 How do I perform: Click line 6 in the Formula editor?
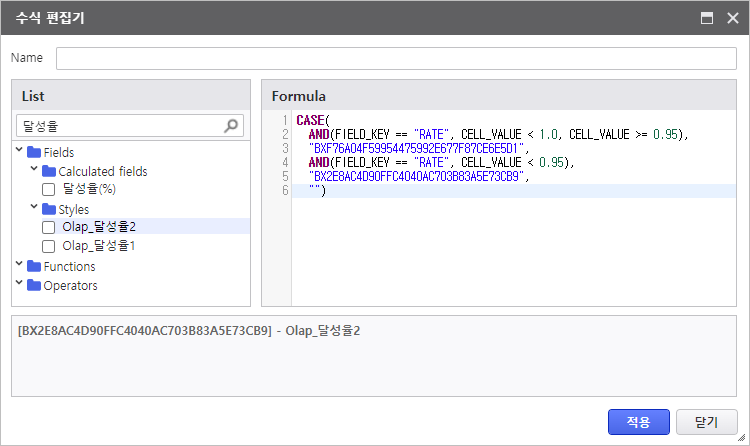pos(500,190)
